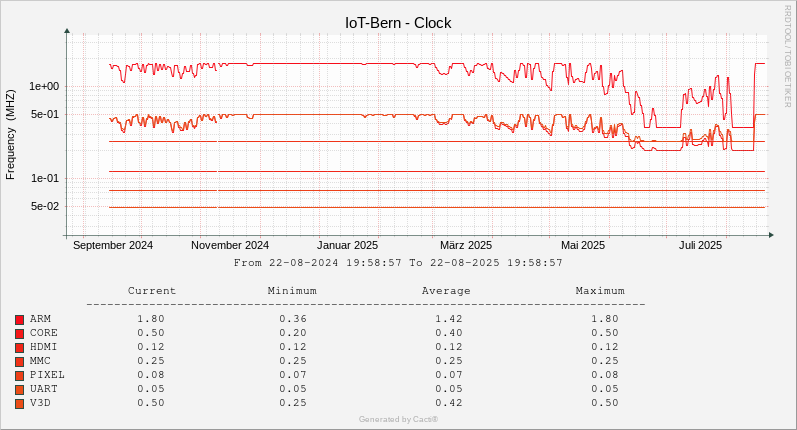Click the HDMI legend color swatch
This screenshot has width=797, height=430.
19,348
